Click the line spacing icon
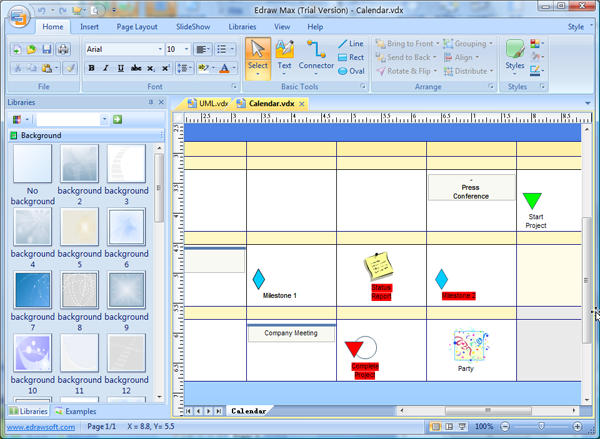This screenshot has height=439, width=600. [182, 68]
